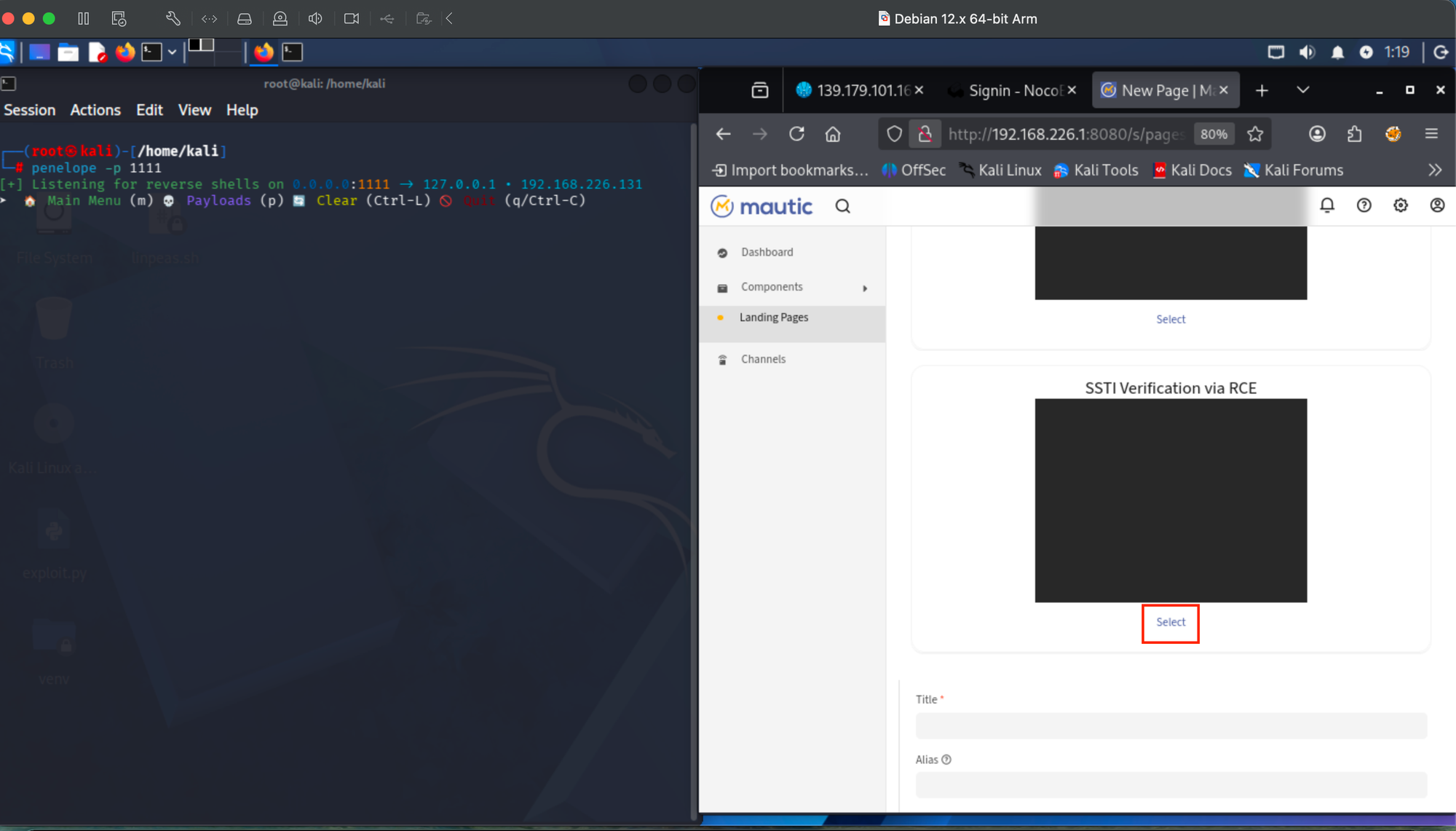Show more bookmarks overflow chevron
Image resolution: width=1456 pixels, height=831 pixels.
1434,170
